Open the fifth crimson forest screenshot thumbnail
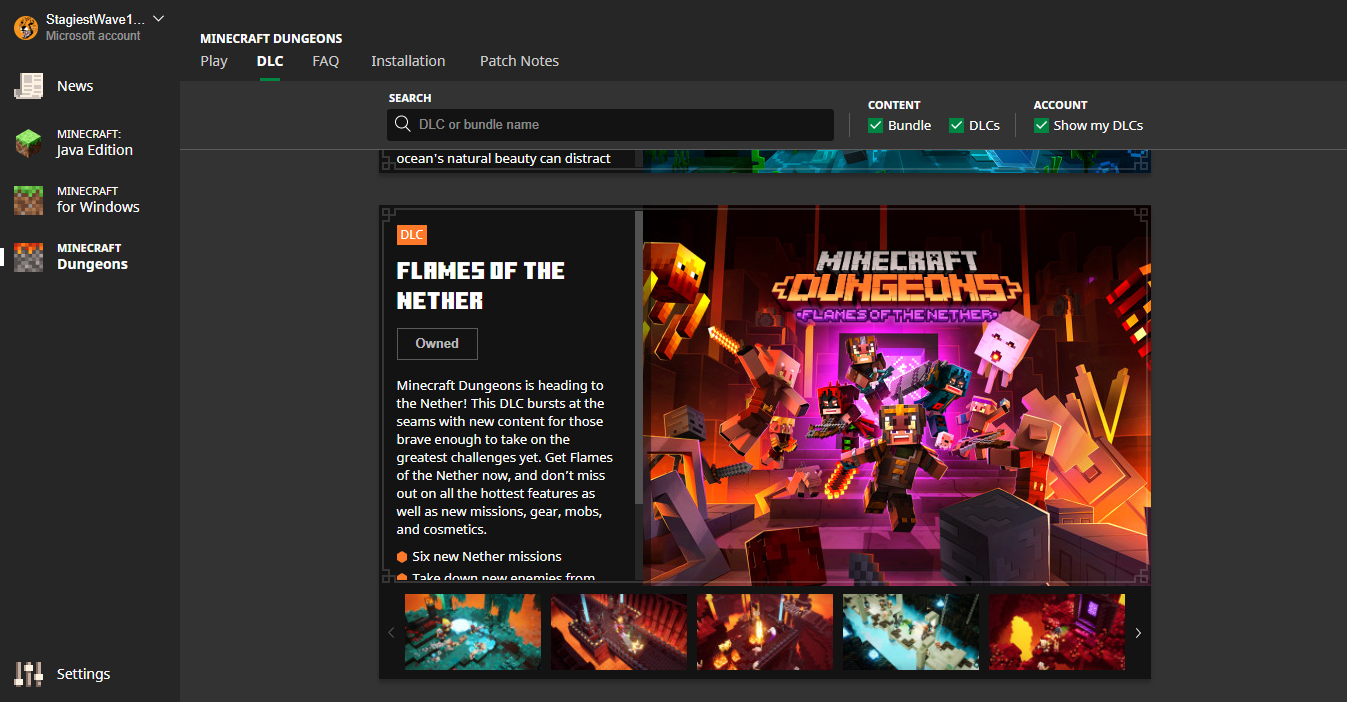This screenshot has width=1347, height=702. click(x=1057, y=632)
